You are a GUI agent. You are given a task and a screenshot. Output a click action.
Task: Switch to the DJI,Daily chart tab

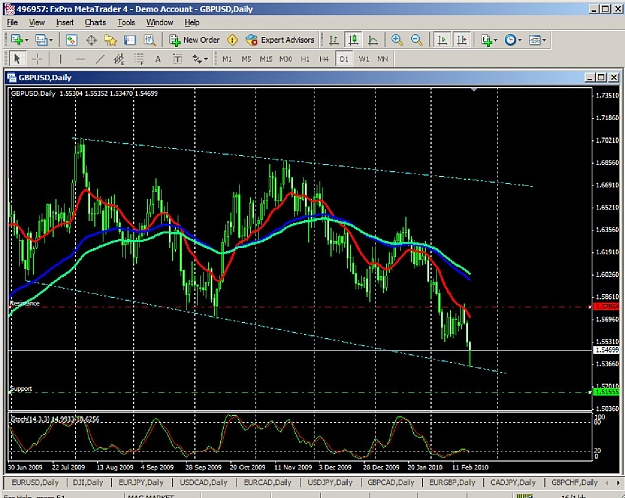pos(88,482)
